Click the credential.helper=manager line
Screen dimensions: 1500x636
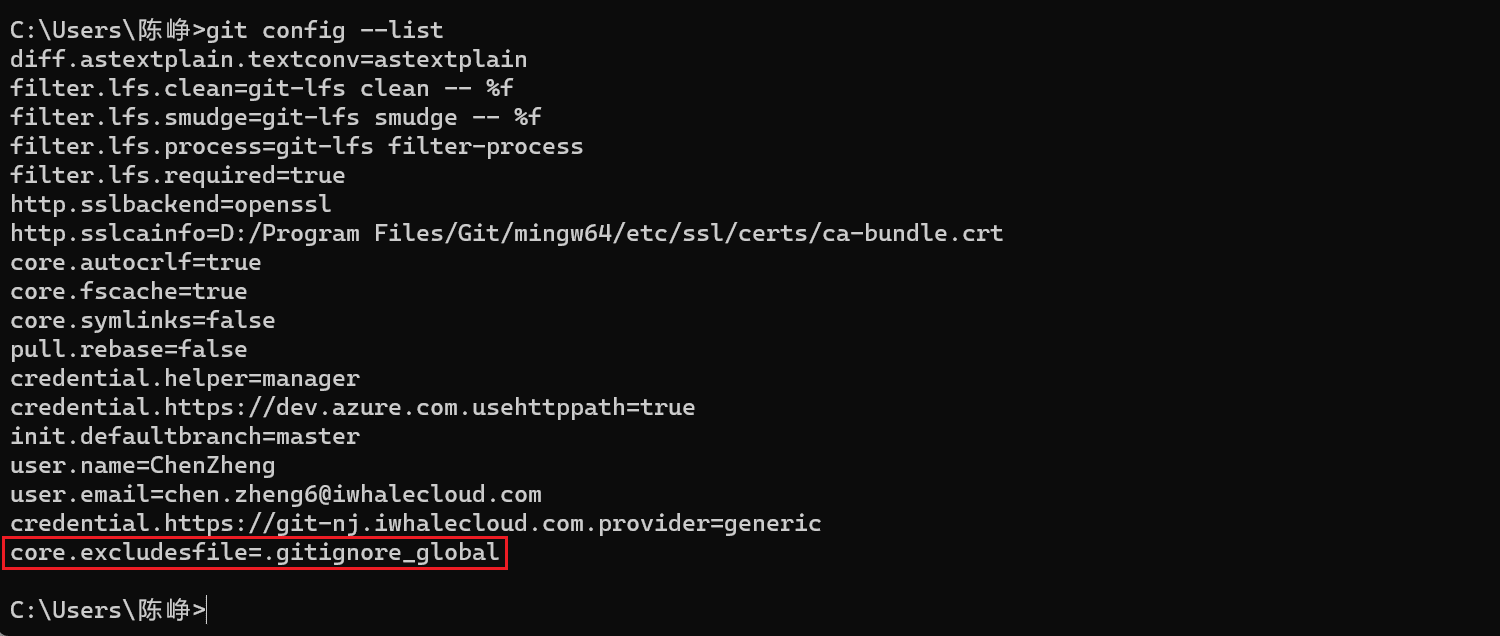[x=184, y=378]
